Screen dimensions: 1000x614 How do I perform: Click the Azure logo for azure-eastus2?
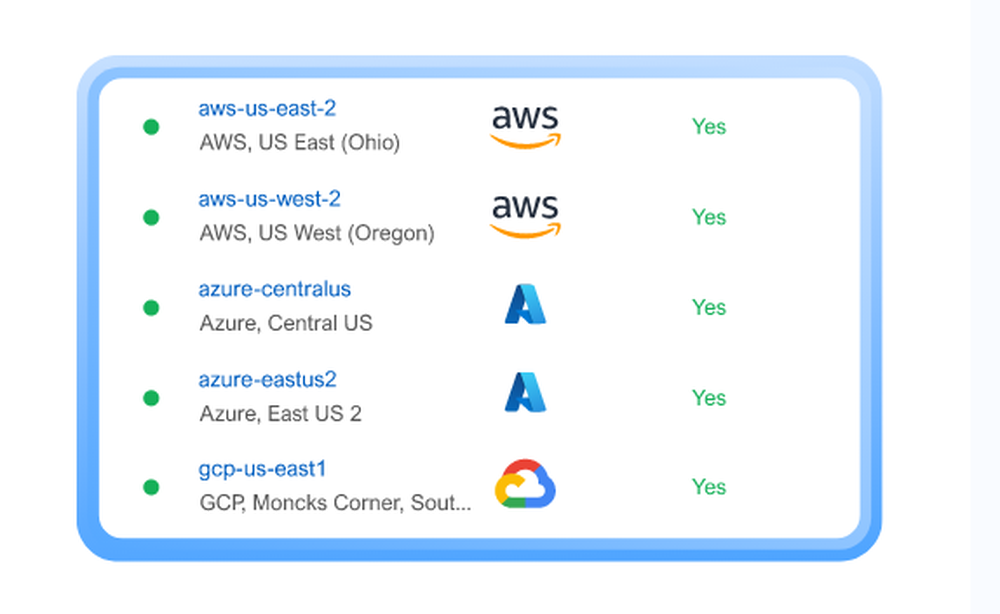526,392
